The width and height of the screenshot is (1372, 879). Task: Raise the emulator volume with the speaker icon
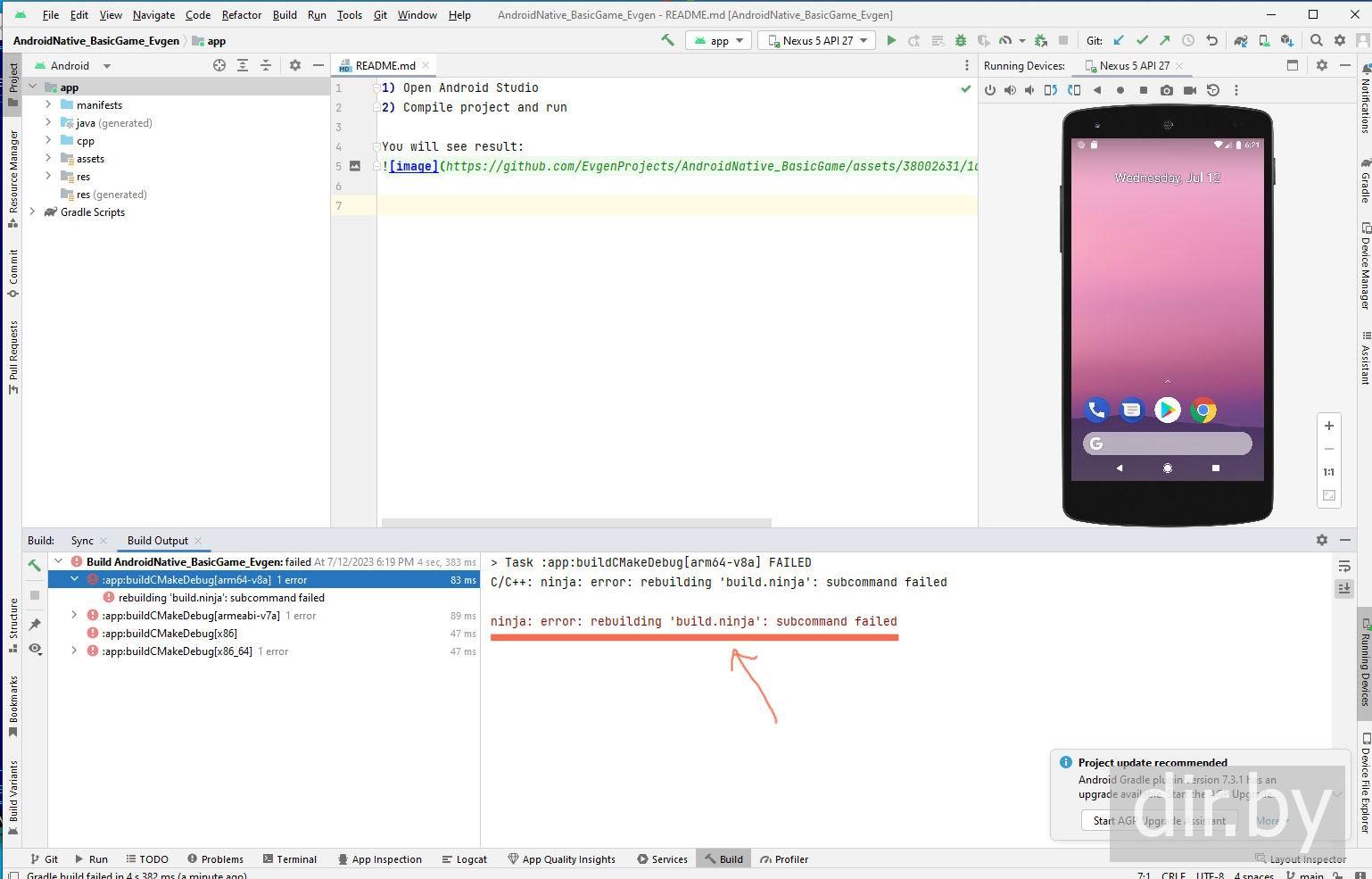click(1010, 90)
